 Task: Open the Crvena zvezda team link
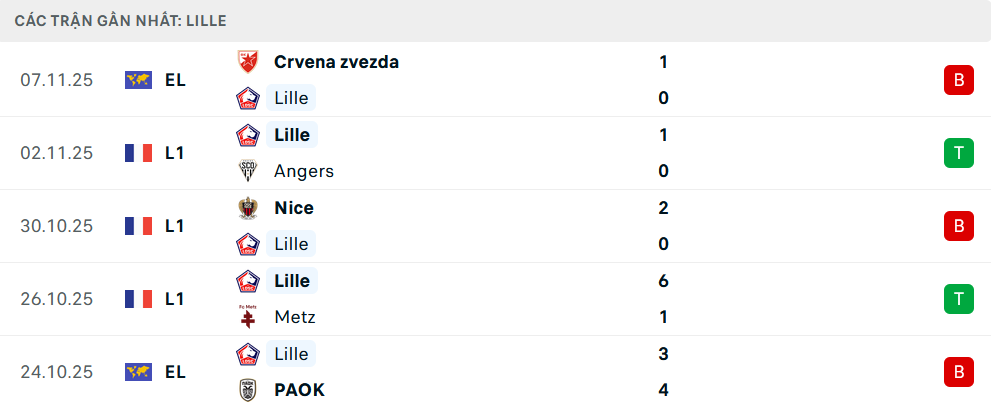(x=336, y=62)
